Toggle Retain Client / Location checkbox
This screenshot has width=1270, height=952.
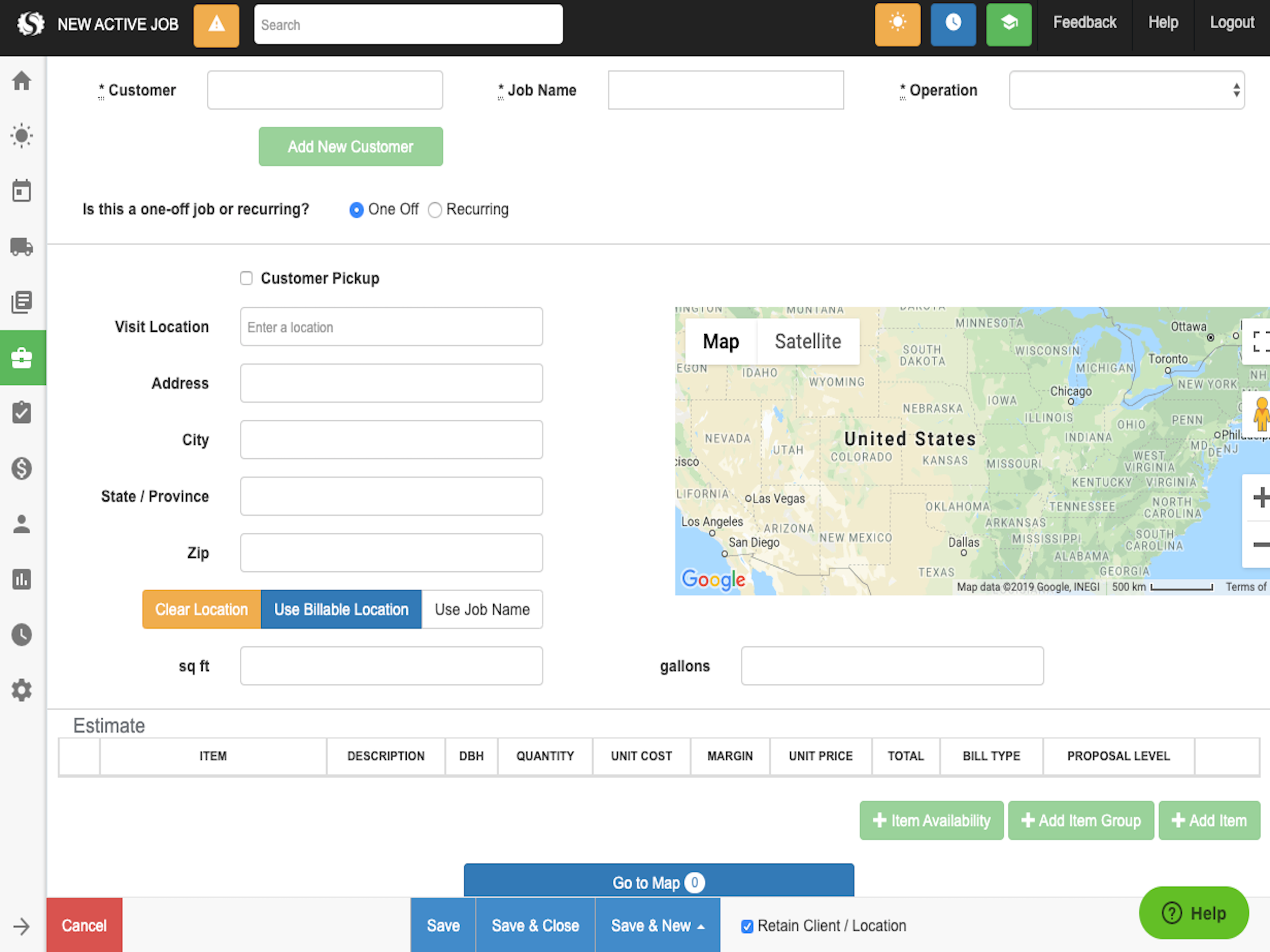tap(747, 926)
